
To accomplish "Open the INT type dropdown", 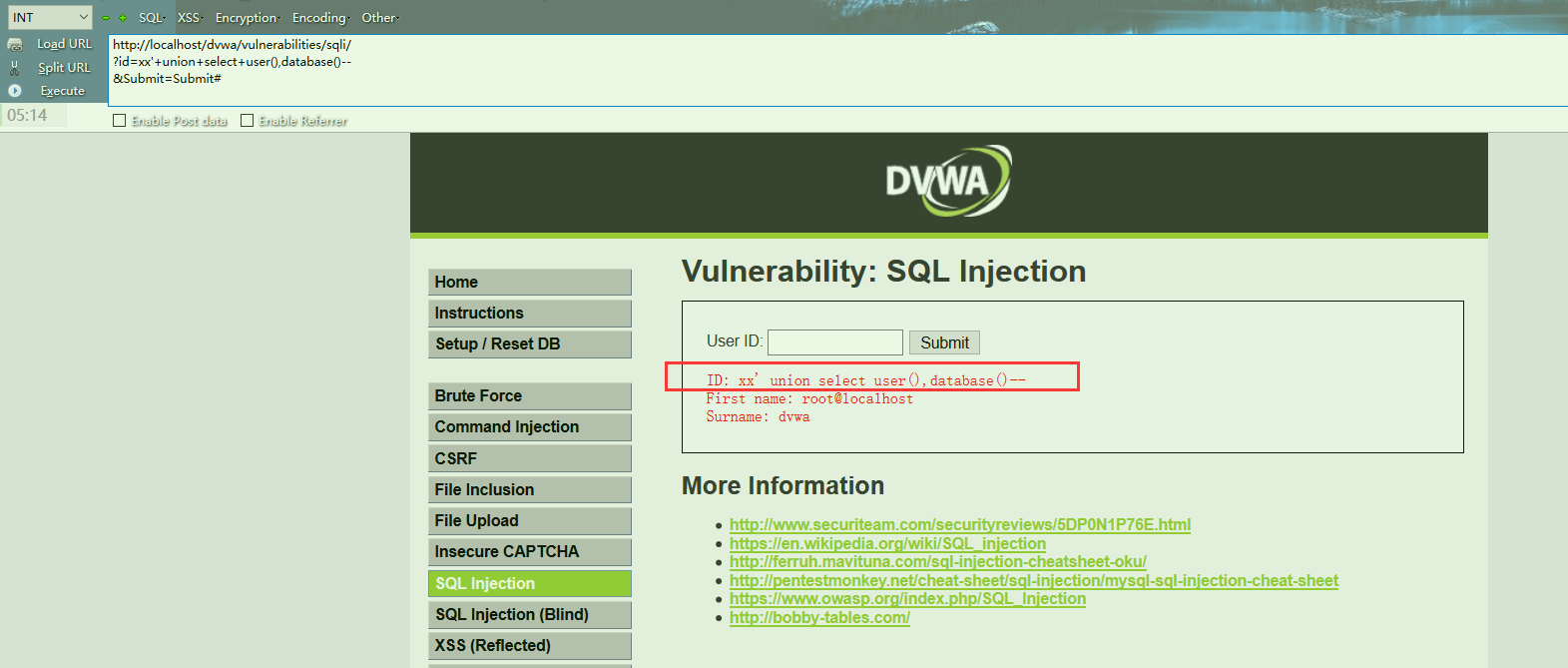I will click(x=50, y=17).
